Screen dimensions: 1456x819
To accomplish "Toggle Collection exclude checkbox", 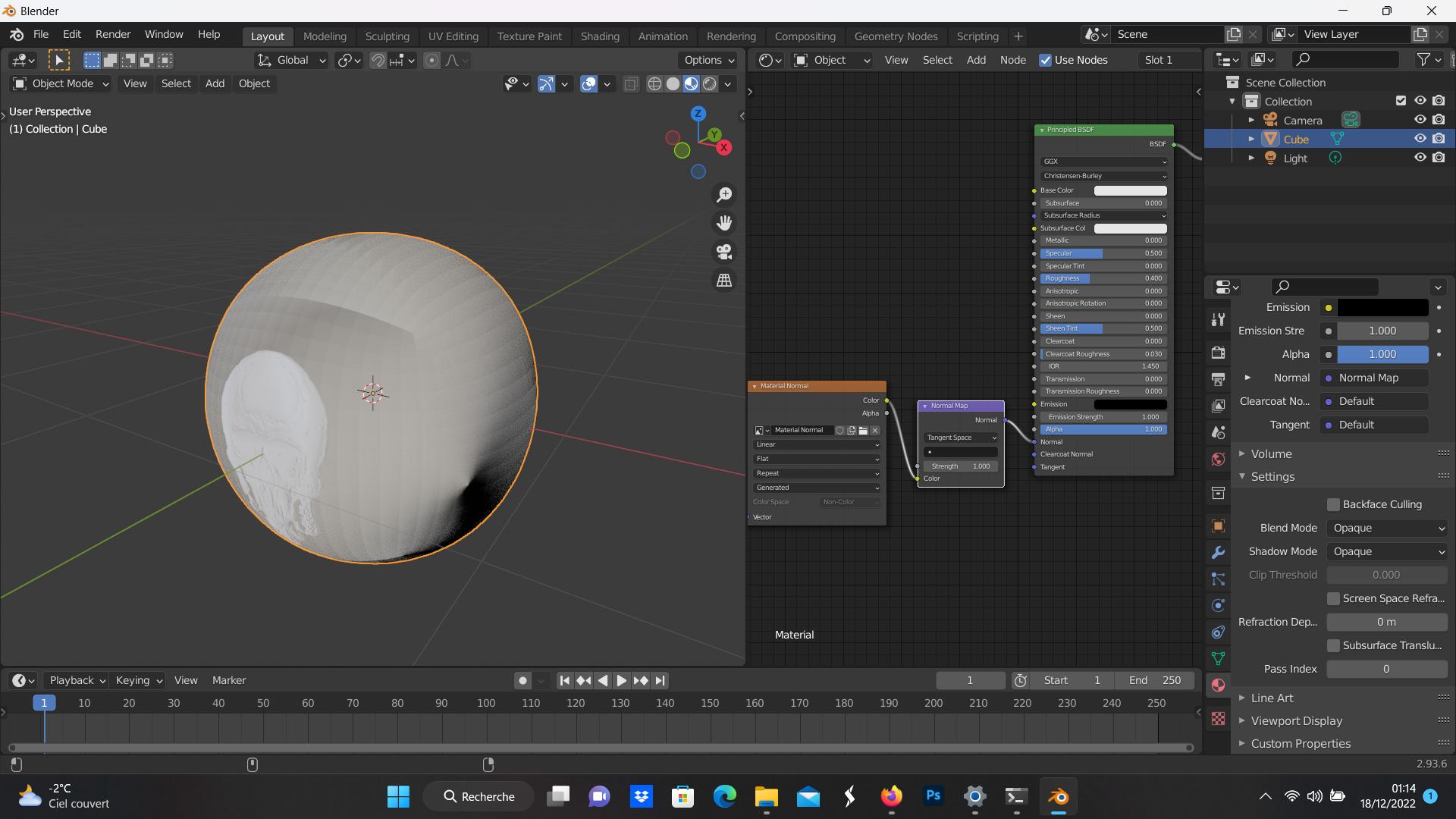I will click(1401, 101).
